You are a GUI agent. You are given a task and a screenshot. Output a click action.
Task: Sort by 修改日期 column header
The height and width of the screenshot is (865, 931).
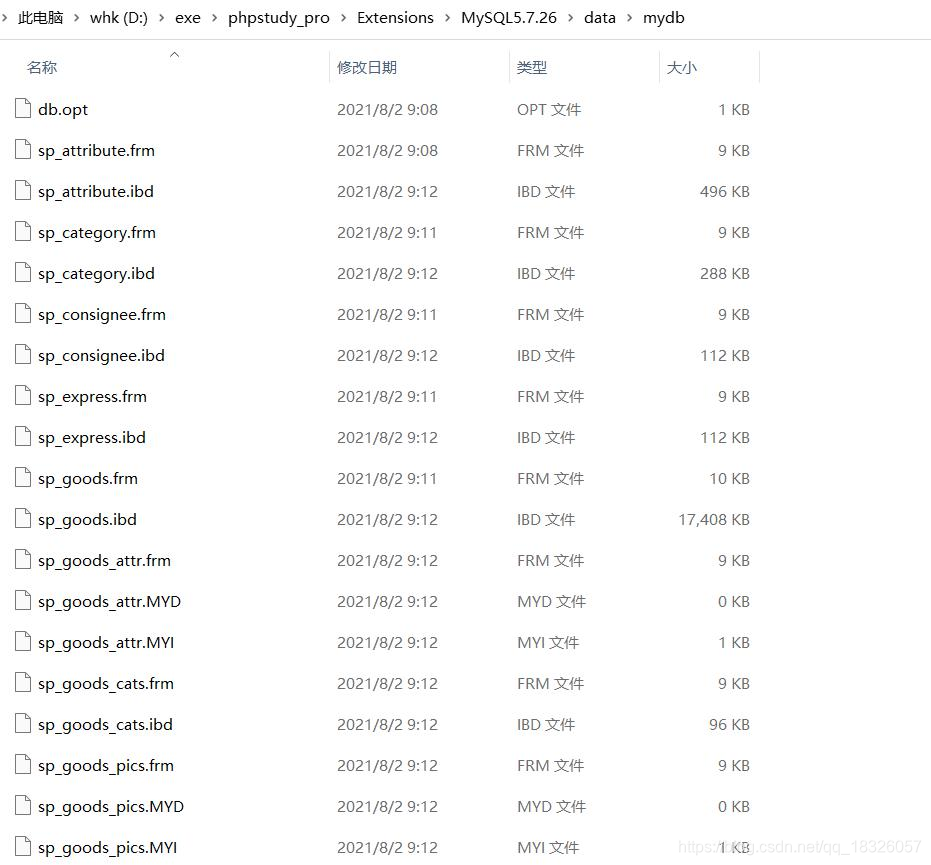pos(366,67)
